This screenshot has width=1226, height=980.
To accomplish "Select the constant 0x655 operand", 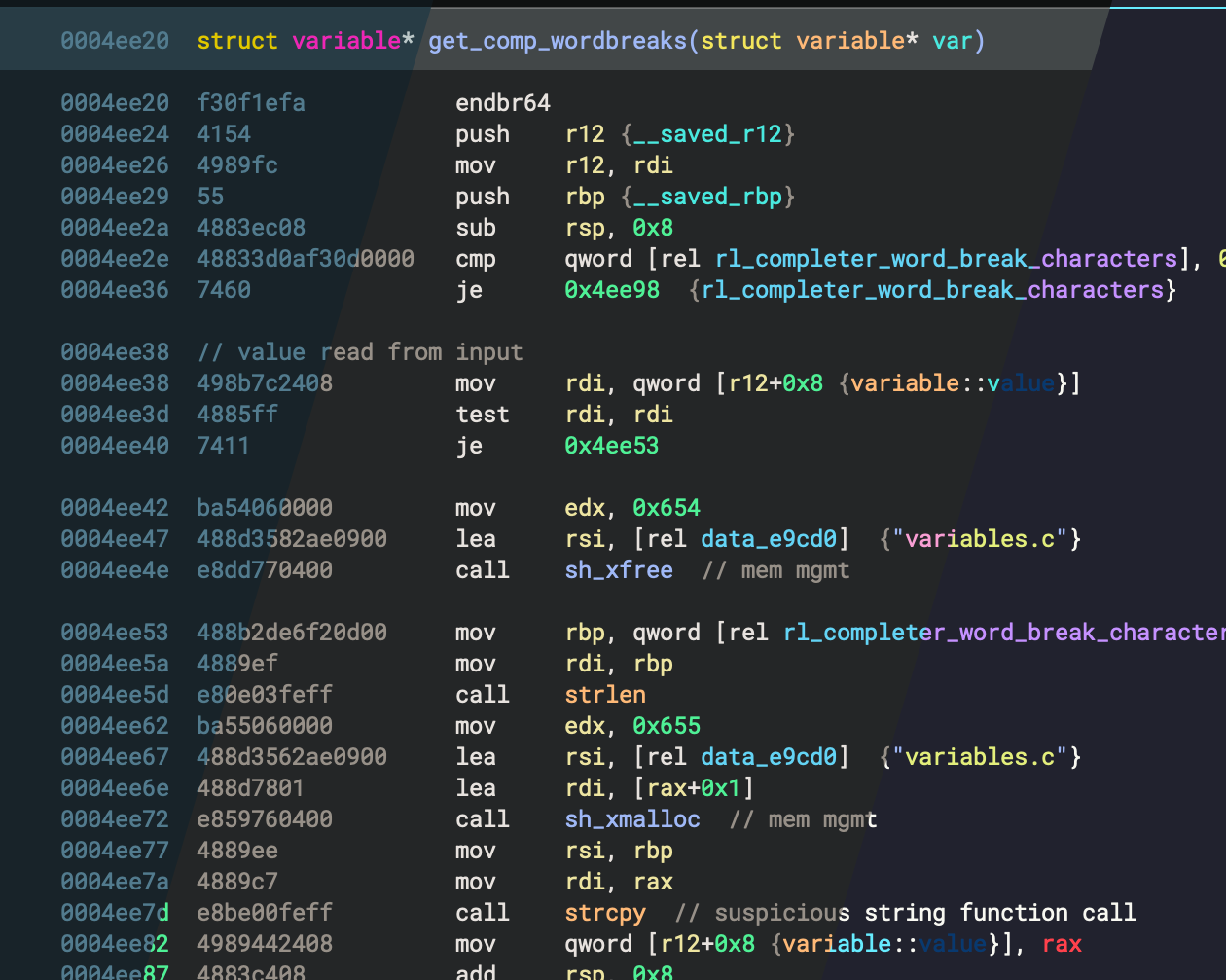I will [x=667, y=726].
